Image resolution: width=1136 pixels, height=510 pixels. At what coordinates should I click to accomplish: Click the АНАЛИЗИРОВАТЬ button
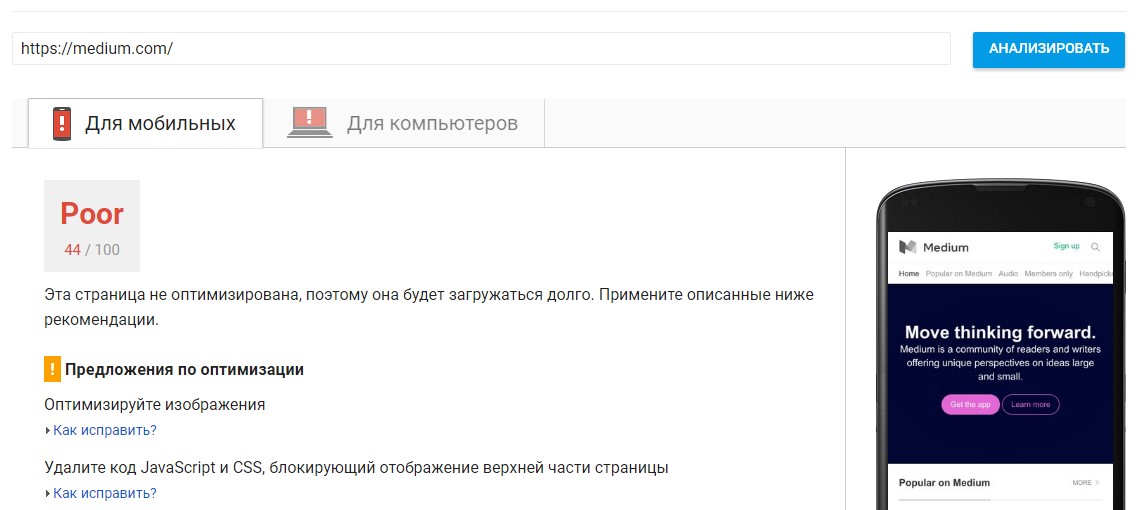coord(1048,49)
